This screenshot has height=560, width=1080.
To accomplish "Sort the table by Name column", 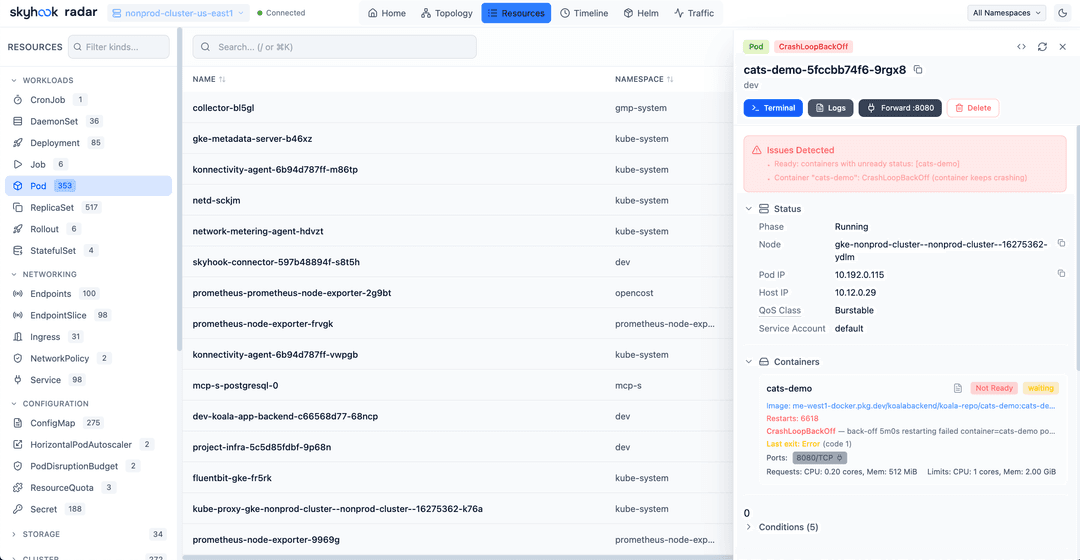I will (x=209, y=79).
